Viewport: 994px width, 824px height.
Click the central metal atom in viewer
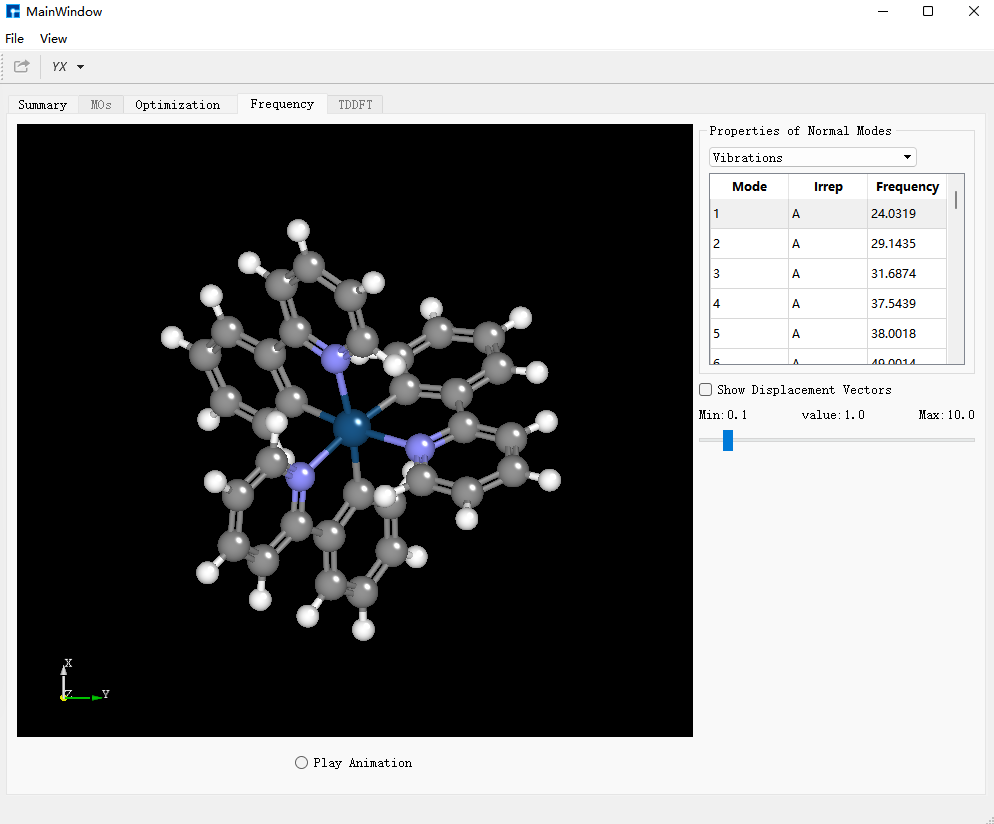tap(351, 427)
